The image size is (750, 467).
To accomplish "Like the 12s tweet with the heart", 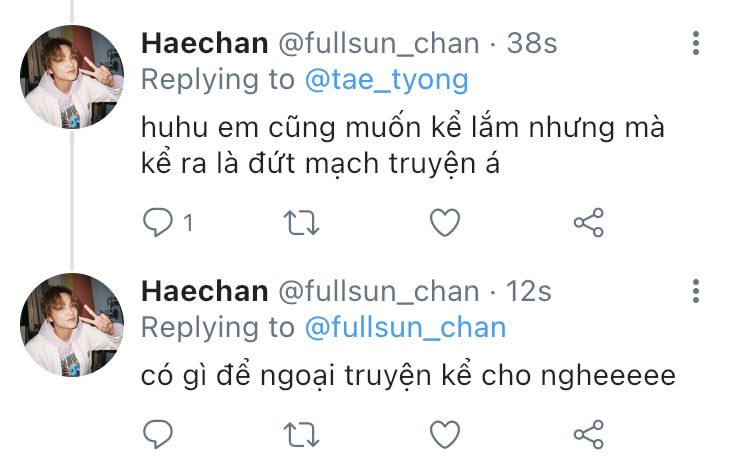I will 443,433.
